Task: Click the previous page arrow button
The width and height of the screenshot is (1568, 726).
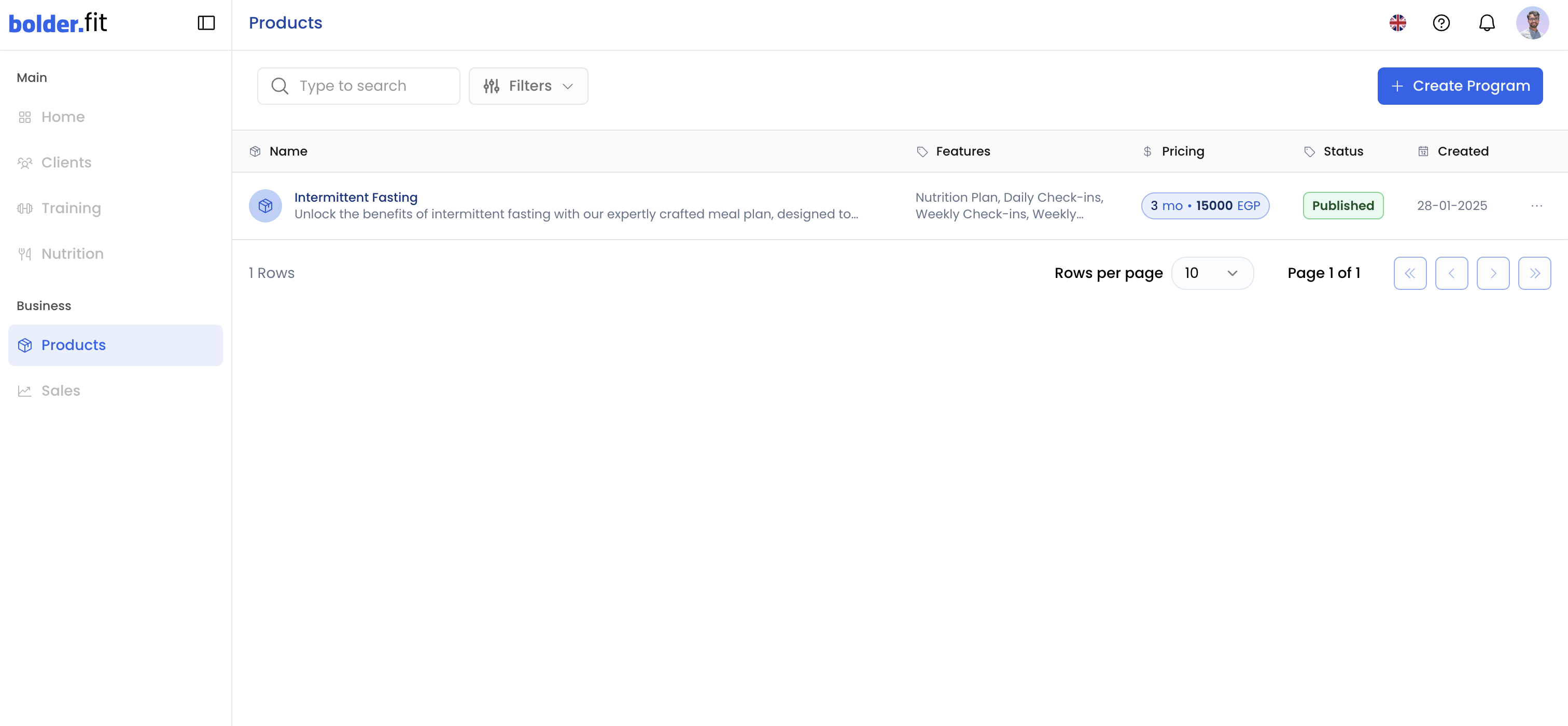Action: tap(1451, 273)
